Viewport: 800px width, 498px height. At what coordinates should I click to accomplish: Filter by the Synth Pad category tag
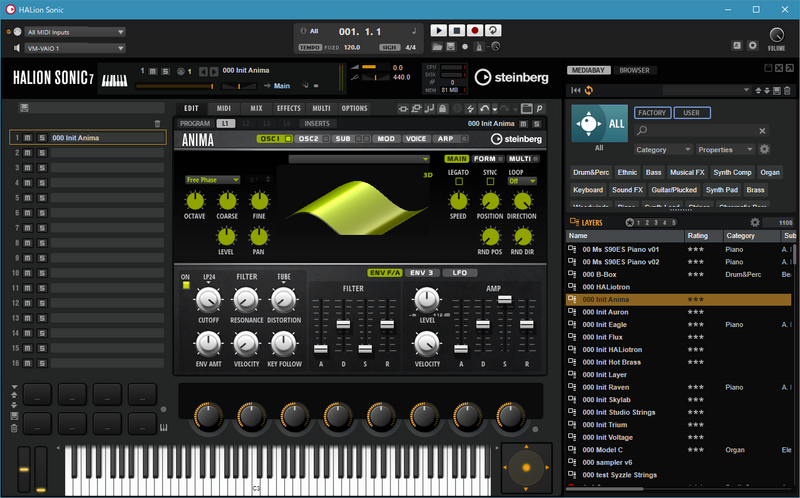point(721,190)
